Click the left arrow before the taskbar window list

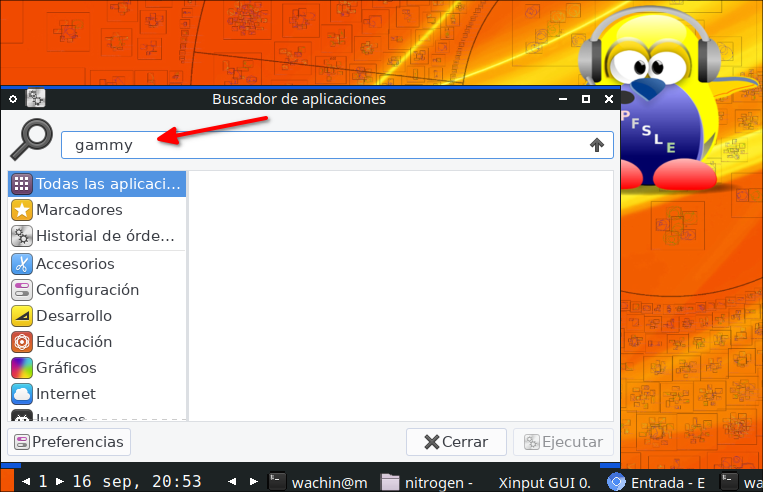pyautogui.click(x=232, y=482)
